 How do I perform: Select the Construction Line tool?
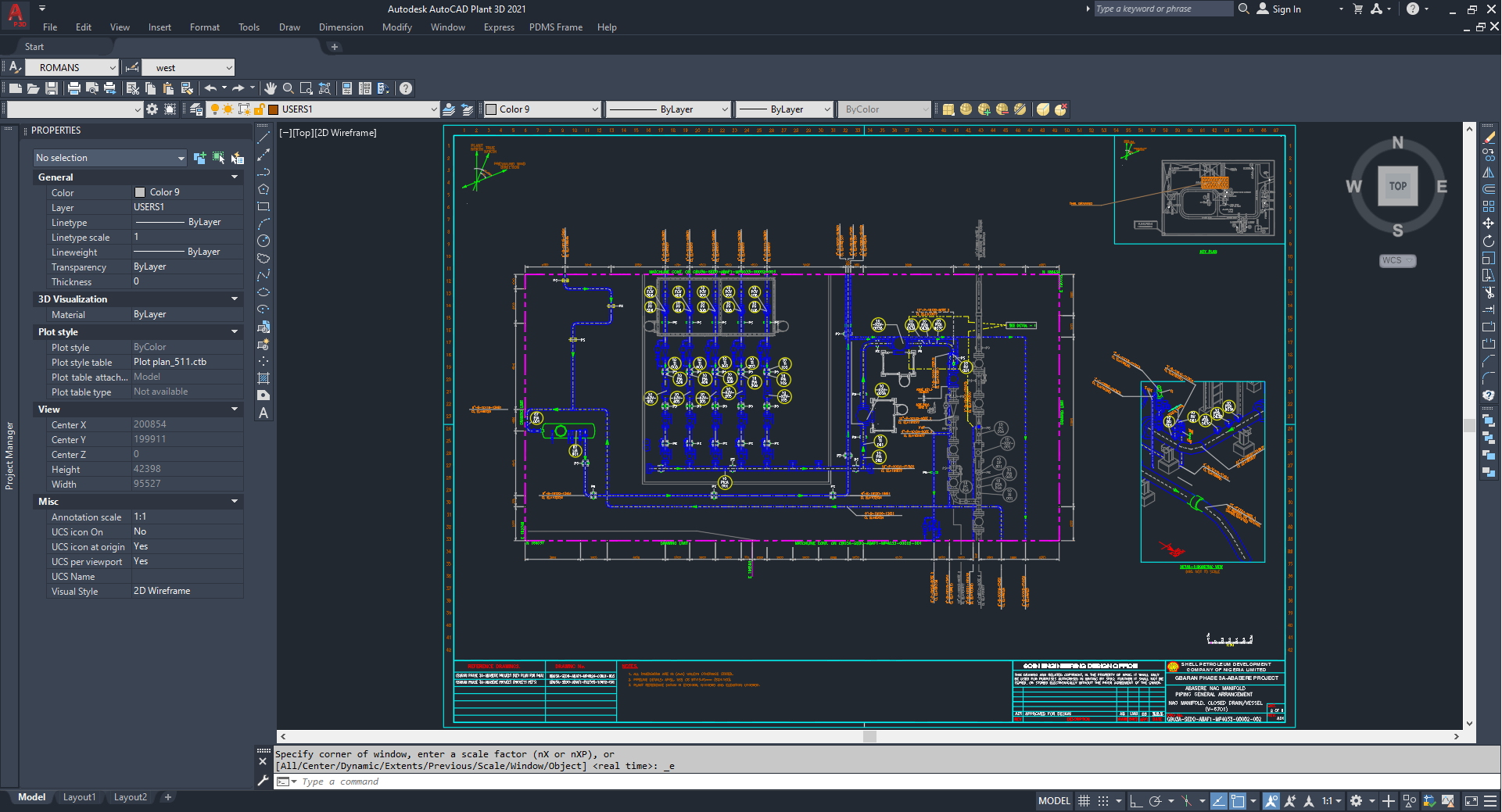click(263, 156)
